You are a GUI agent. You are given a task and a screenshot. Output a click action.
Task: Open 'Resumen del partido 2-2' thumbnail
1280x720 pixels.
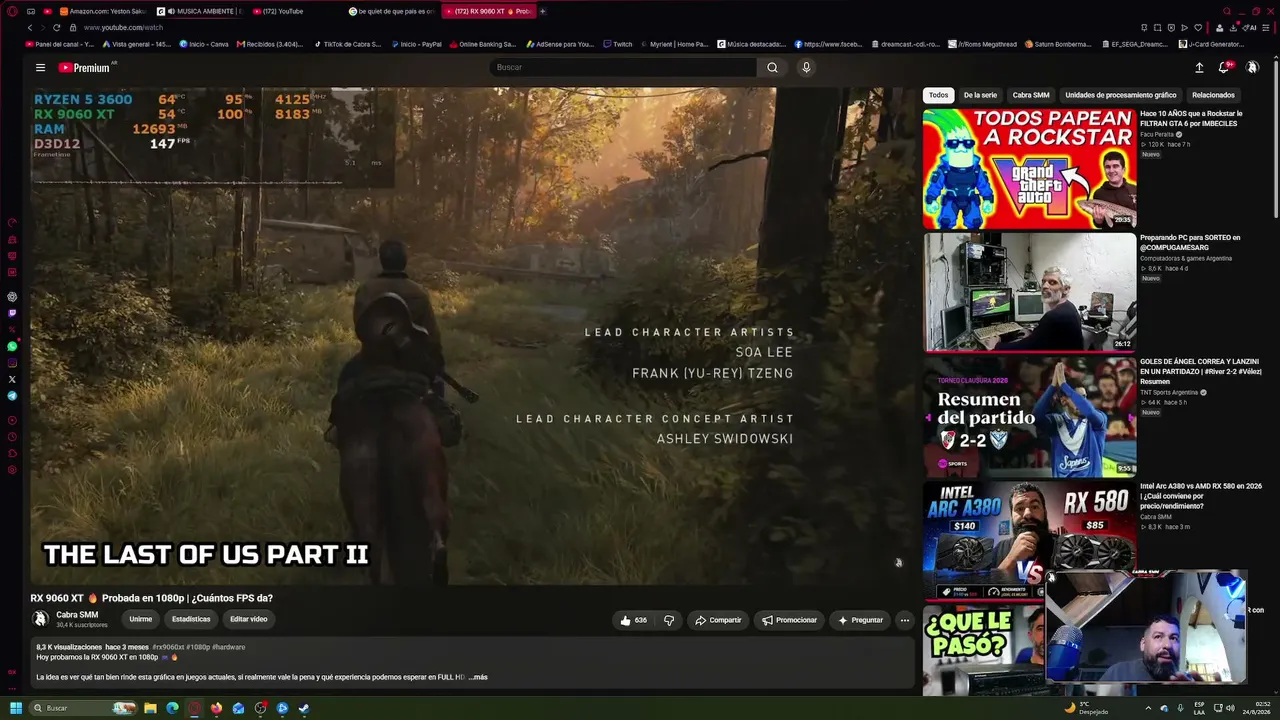click(x=1029, y=416)
